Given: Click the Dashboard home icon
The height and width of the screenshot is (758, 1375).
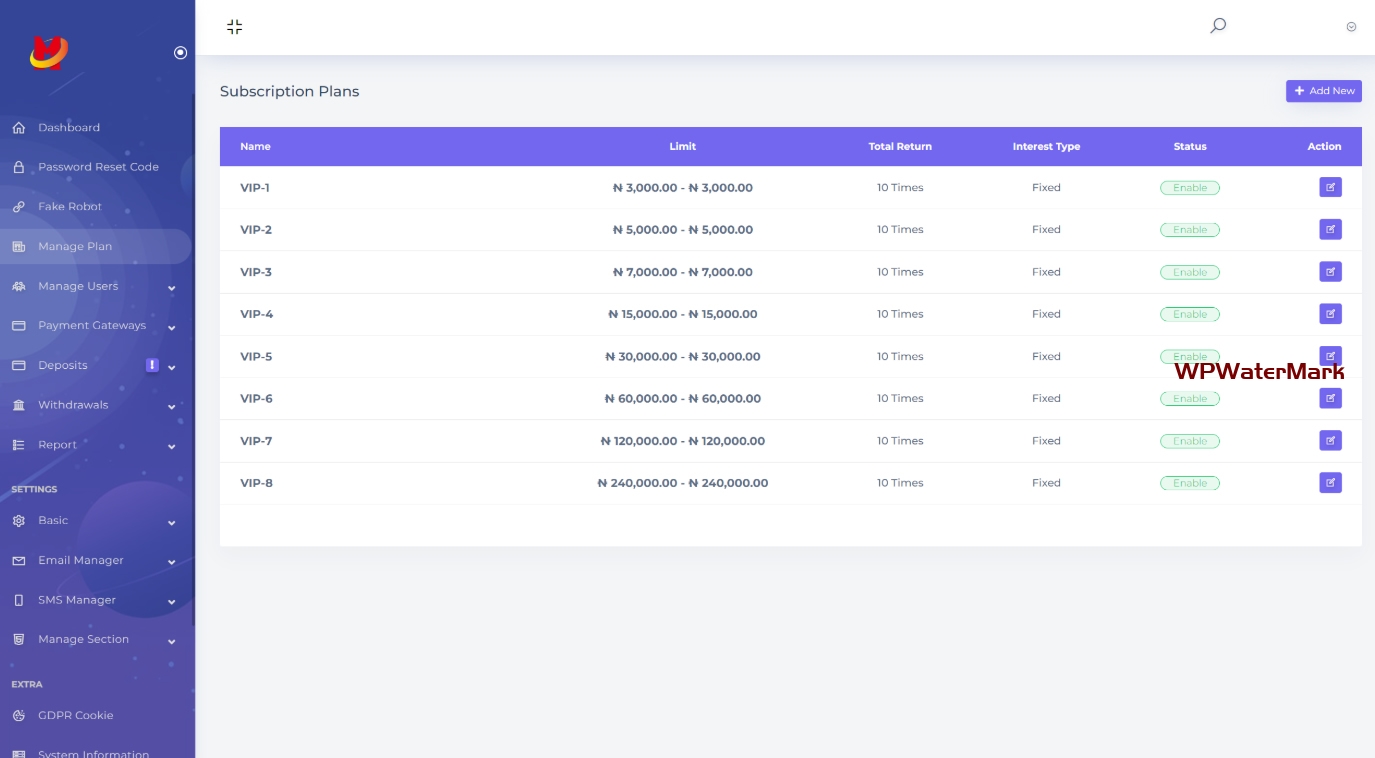Looking at the screenshot, I should (18, 128).
